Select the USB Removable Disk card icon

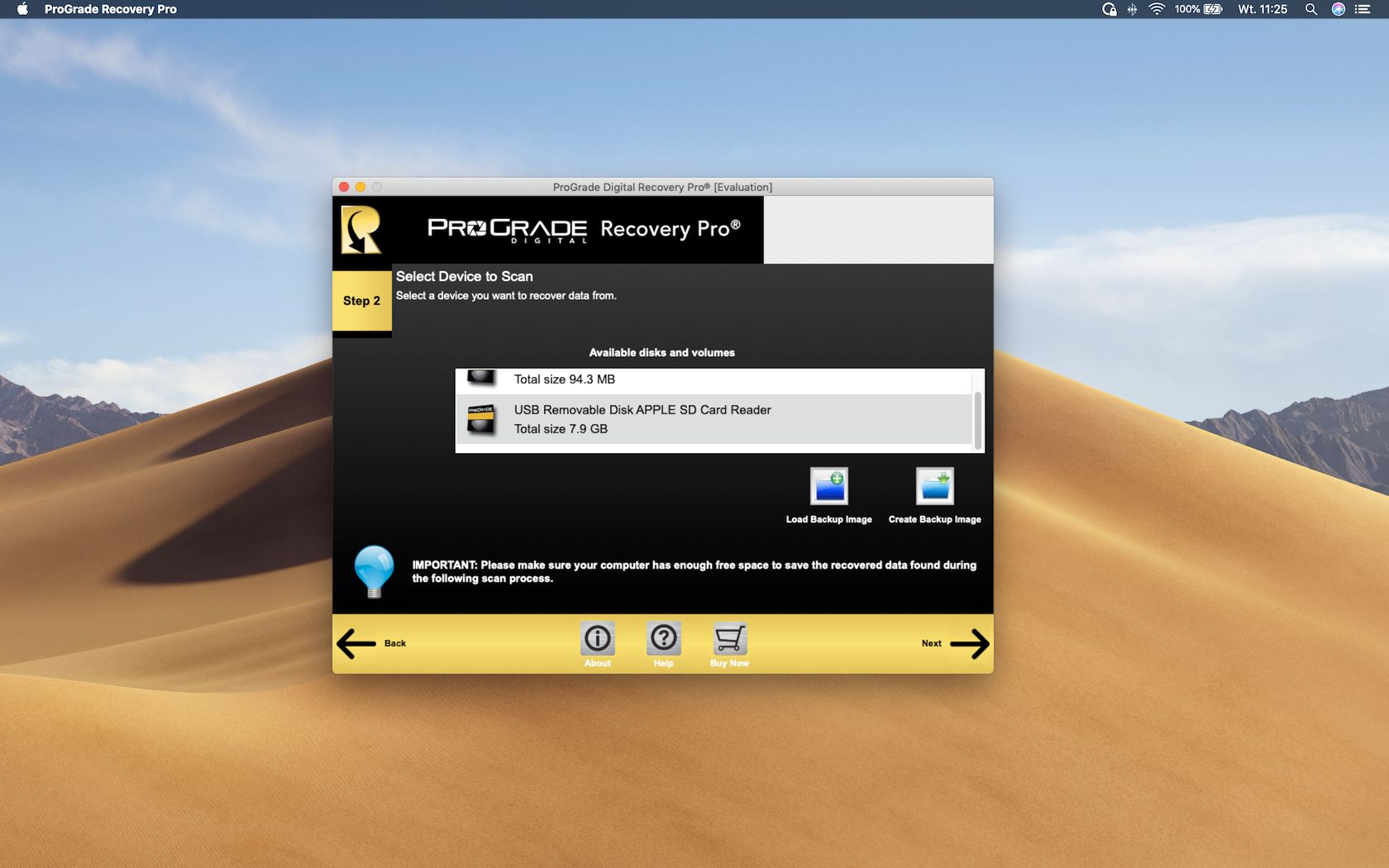pos(480,419)
